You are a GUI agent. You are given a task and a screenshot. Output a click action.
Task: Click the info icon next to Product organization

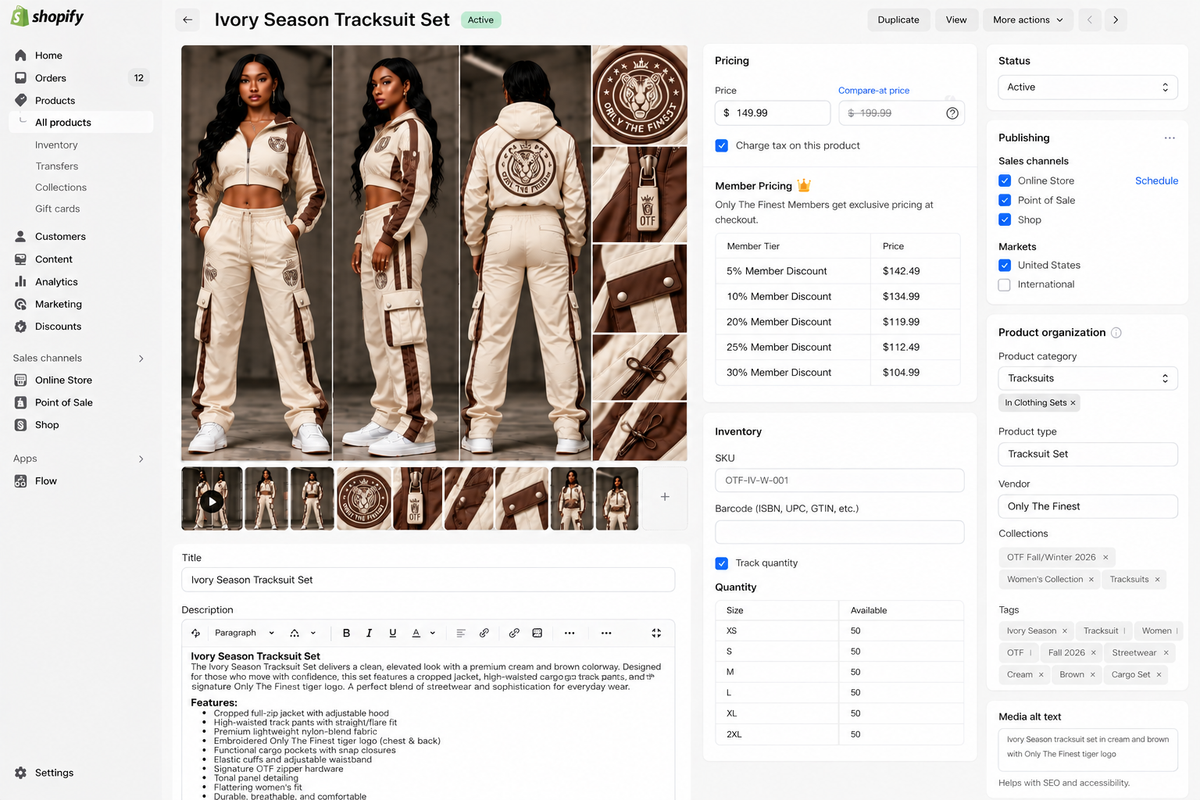(1117, 333)
